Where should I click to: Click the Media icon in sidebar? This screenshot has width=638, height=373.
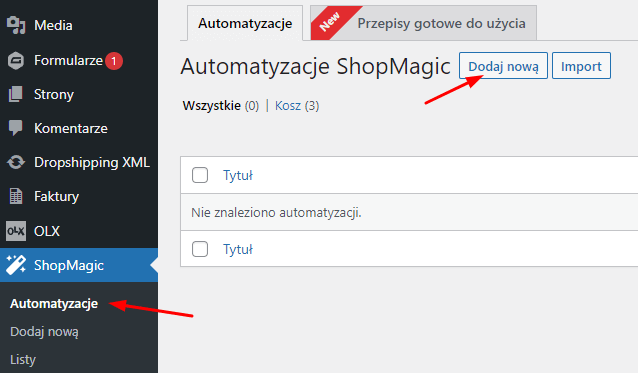tap(16, 25)
